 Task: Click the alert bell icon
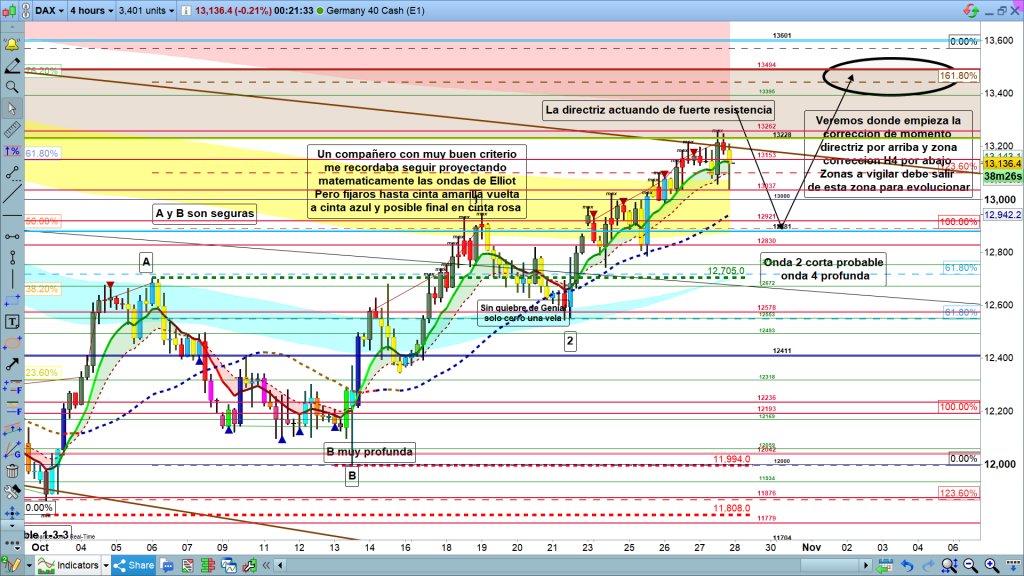pos(11,45)
